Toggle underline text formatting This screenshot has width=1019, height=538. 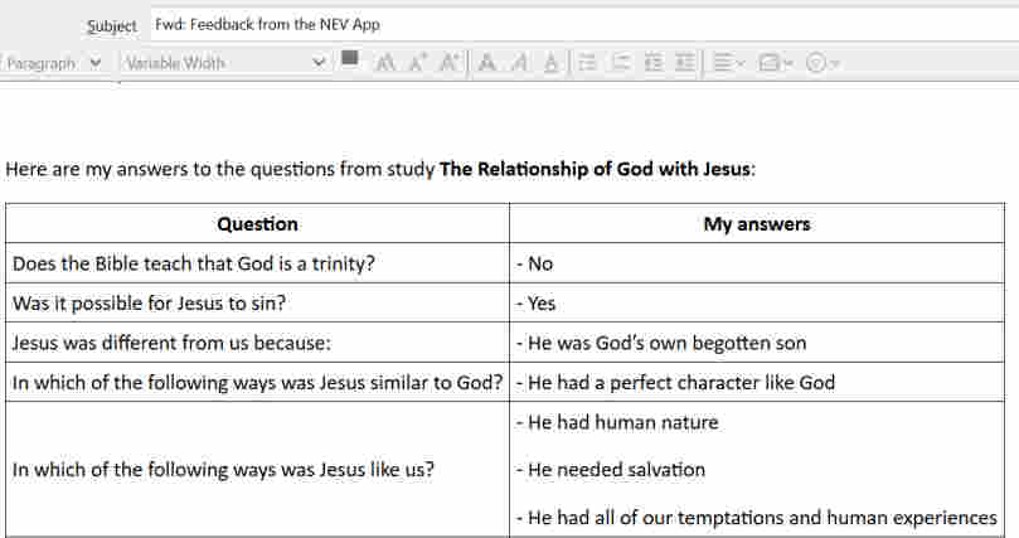point(550,63)
